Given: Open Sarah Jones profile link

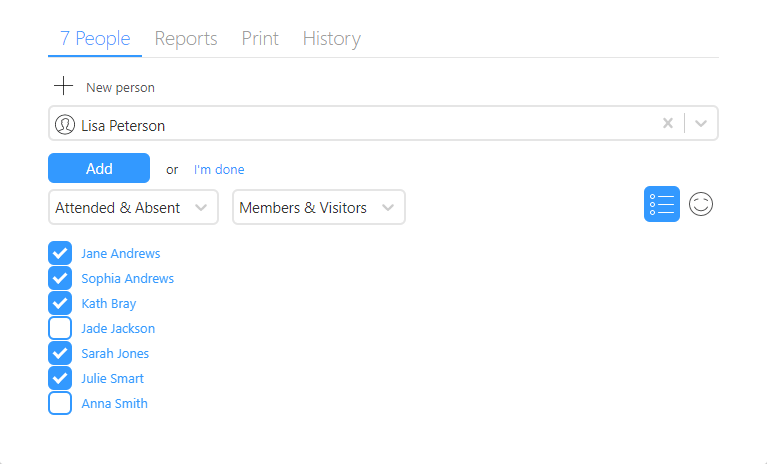Looking at the screenshot, I should point(115,354).
